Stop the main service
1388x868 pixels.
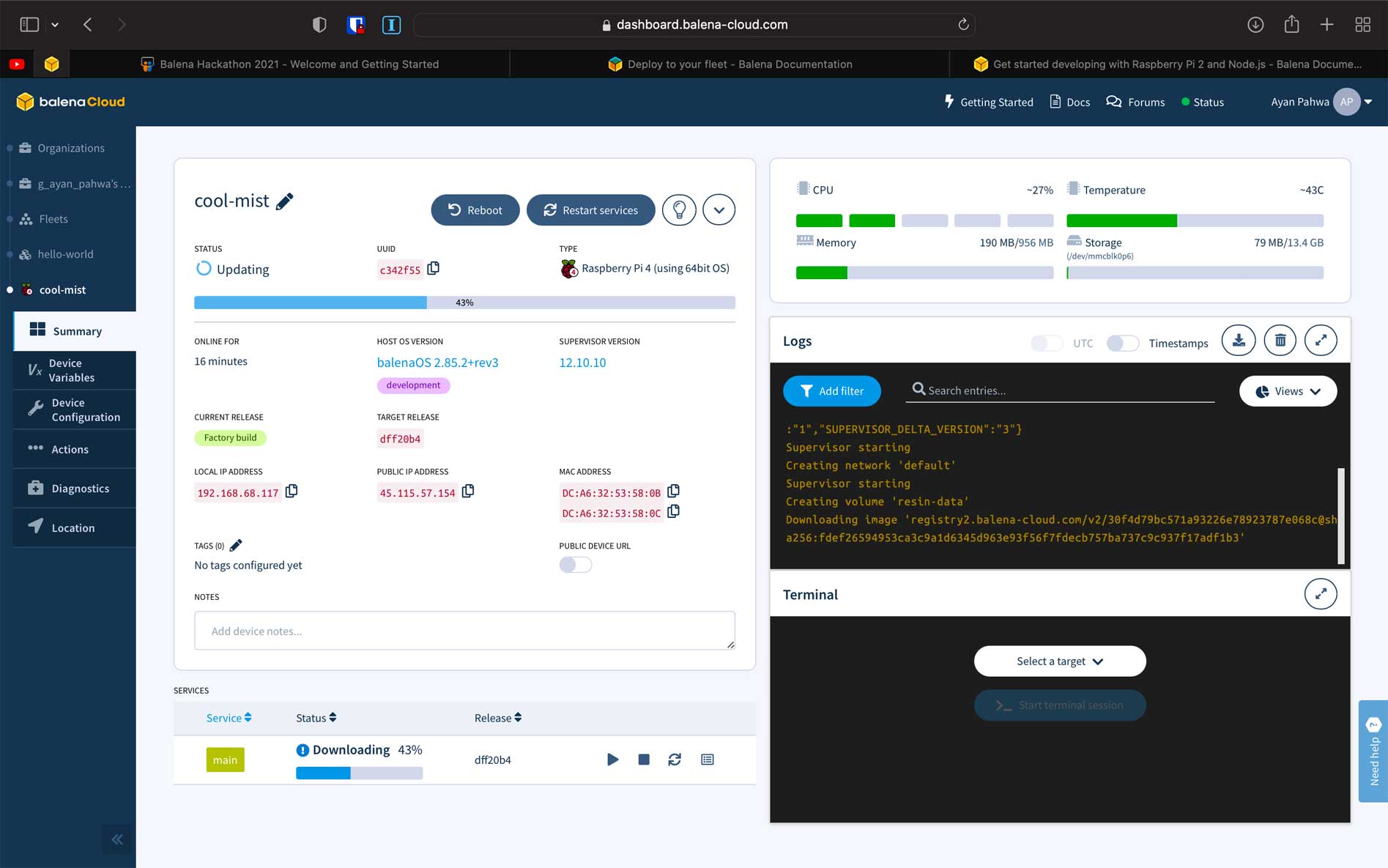(x=644, y=760)
